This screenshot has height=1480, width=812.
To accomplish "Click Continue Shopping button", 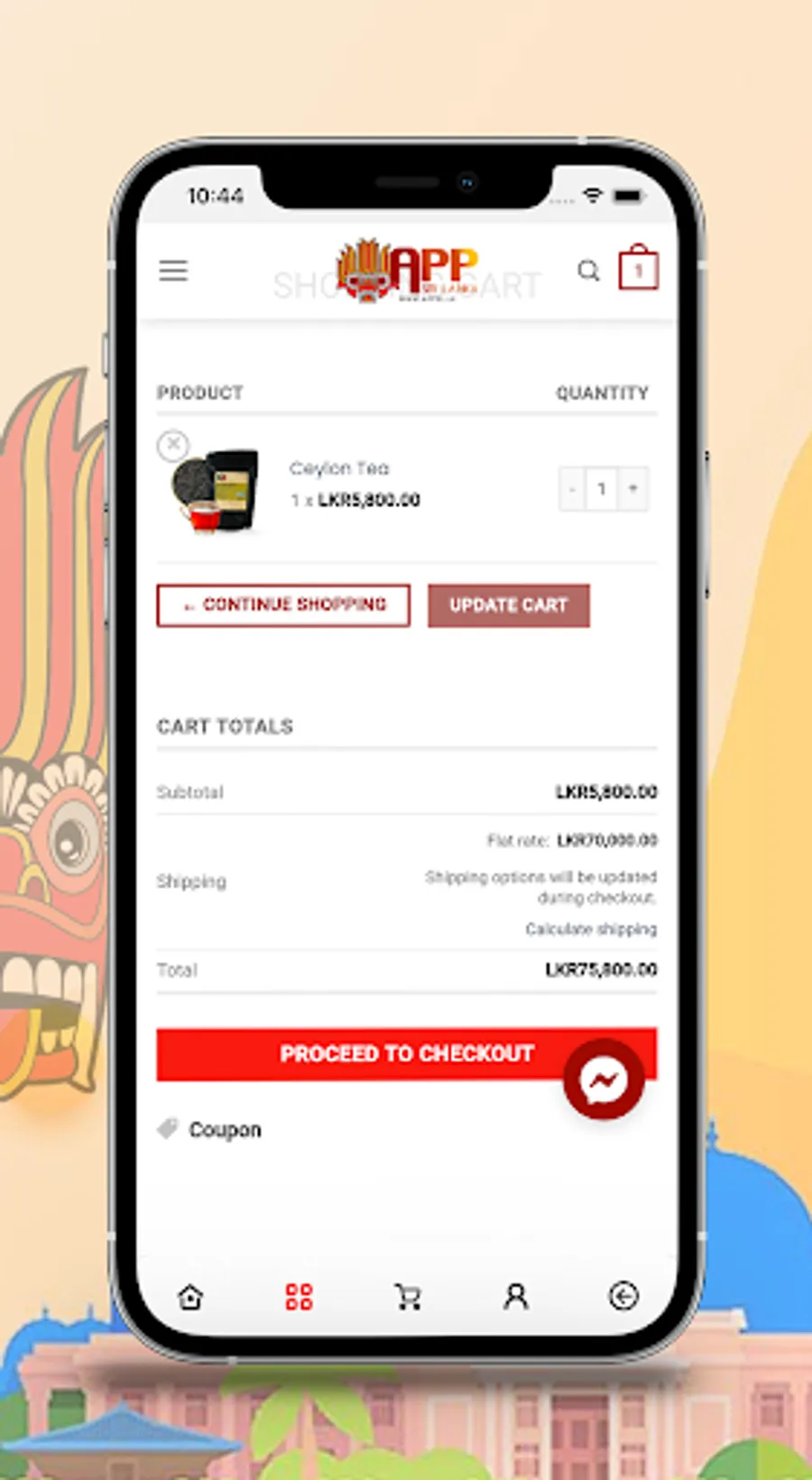I will [283, 605].
